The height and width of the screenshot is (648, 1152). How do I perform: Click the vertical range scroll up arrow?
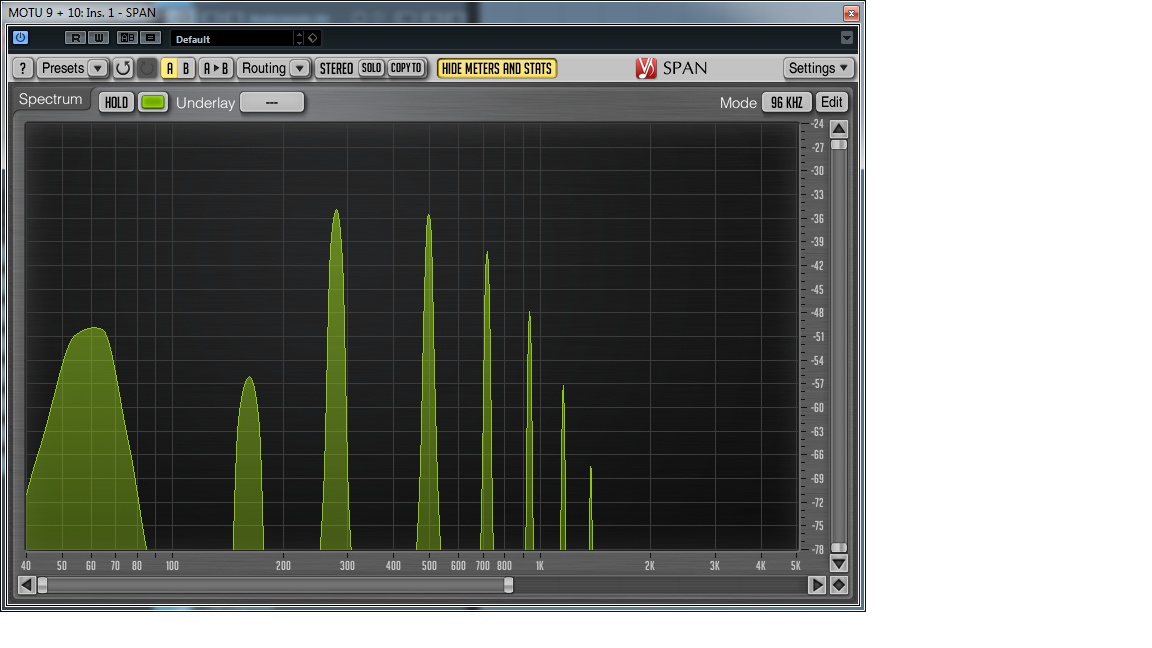click(838, 129)
